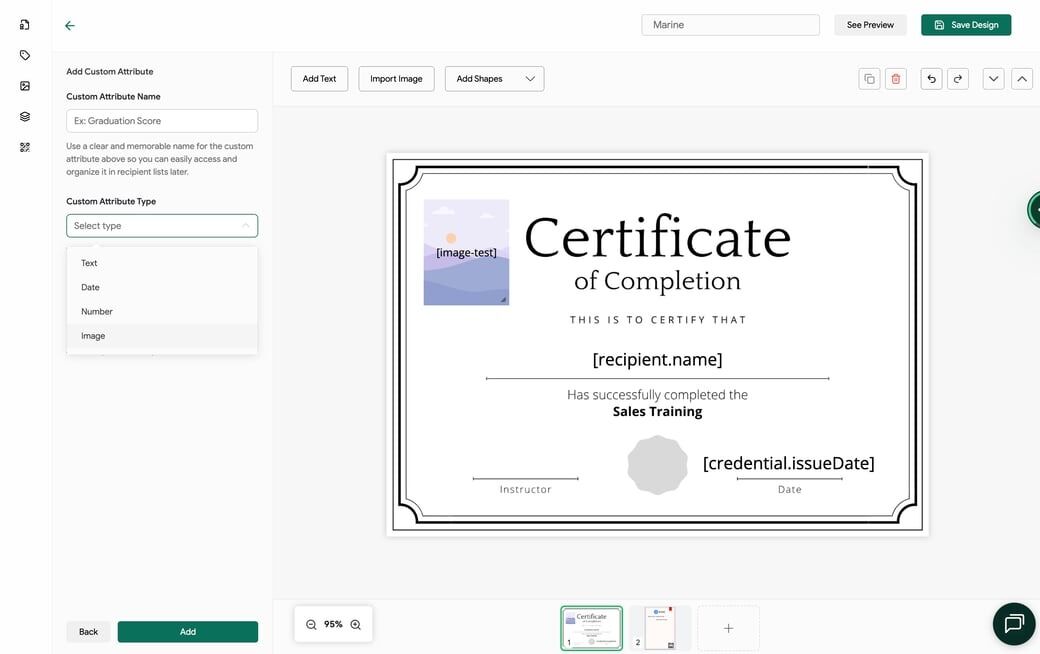Viewport: 1040px width, 654px height.
Task: Duplicate the selected element
Action: tap(869, 79)
